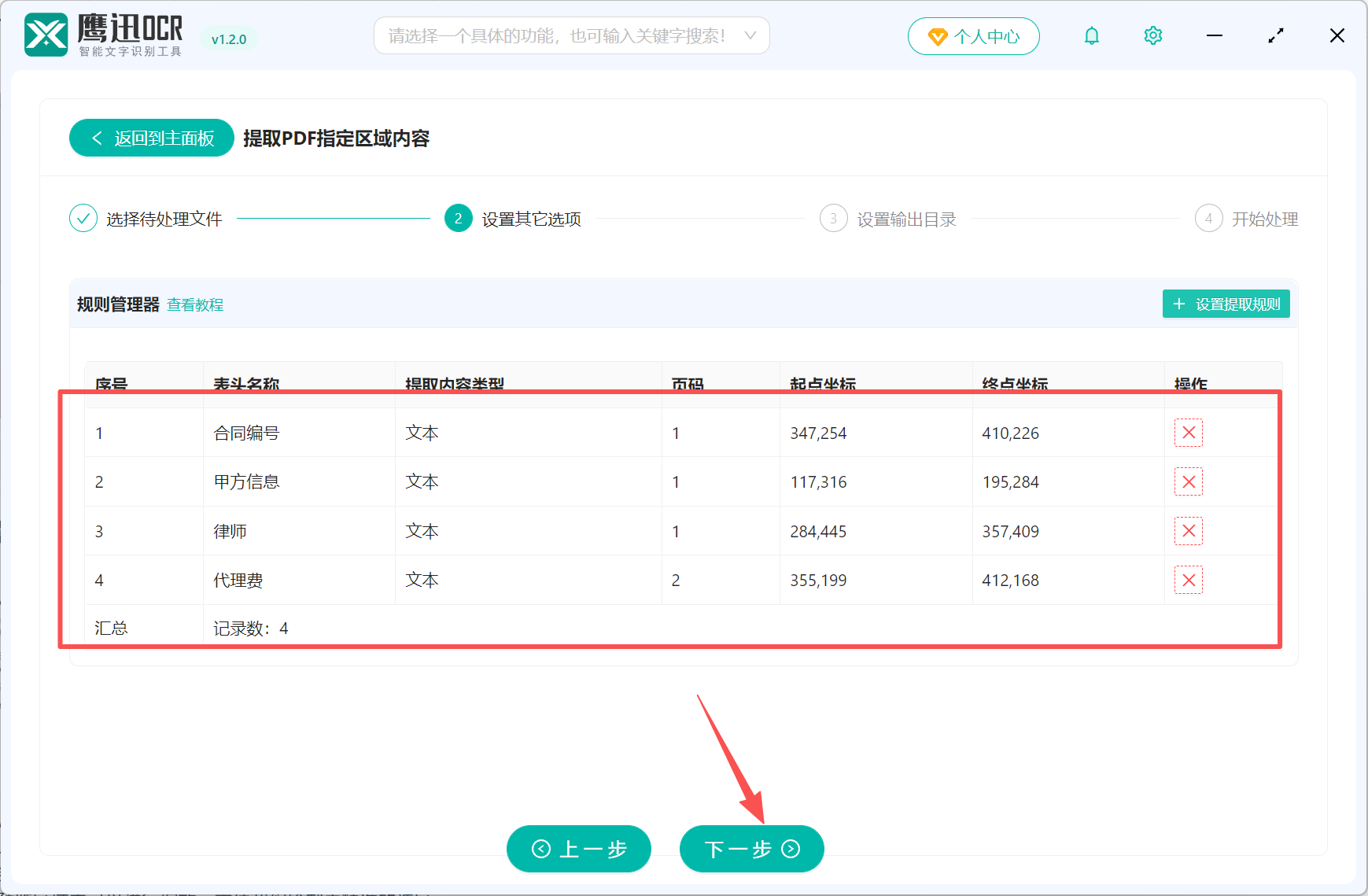Click the plus icon on 设置提取规则
The image size is (1368, 896).
[x=1178, y=304]
